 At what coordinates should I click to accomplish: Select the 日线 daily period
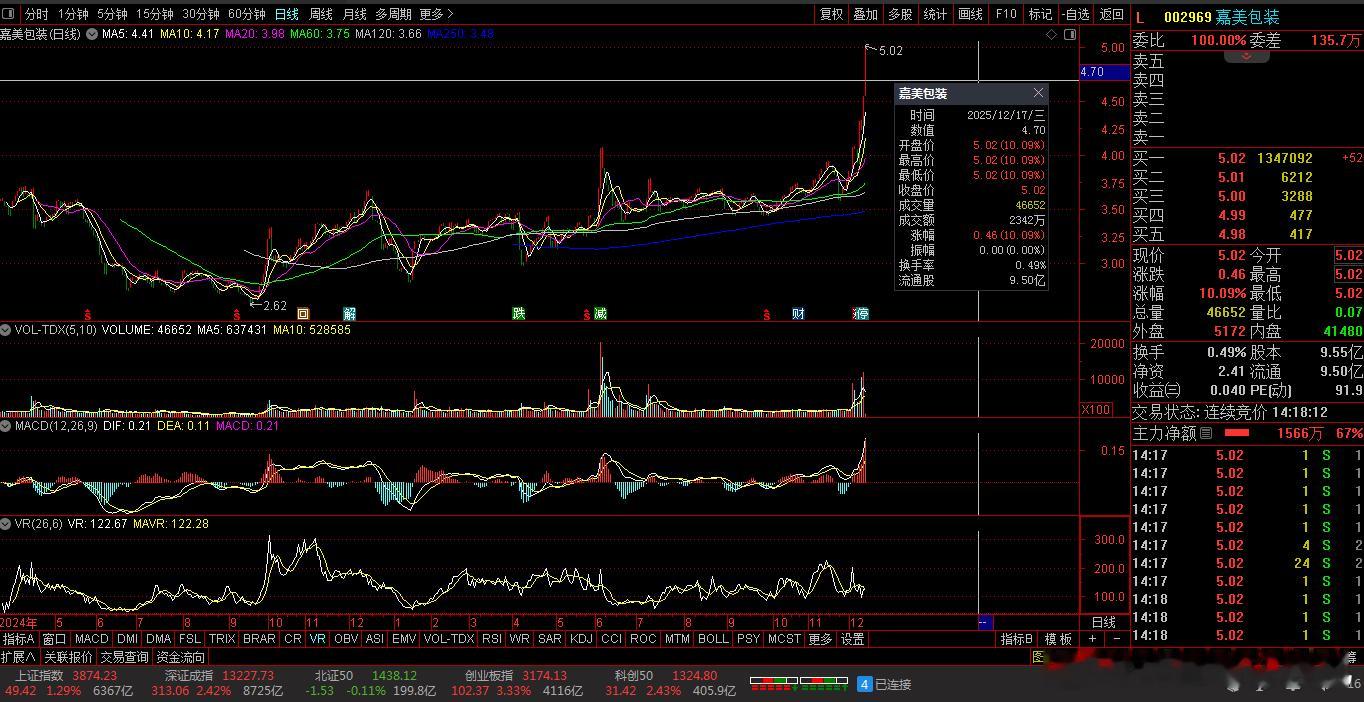coord(287,14)
